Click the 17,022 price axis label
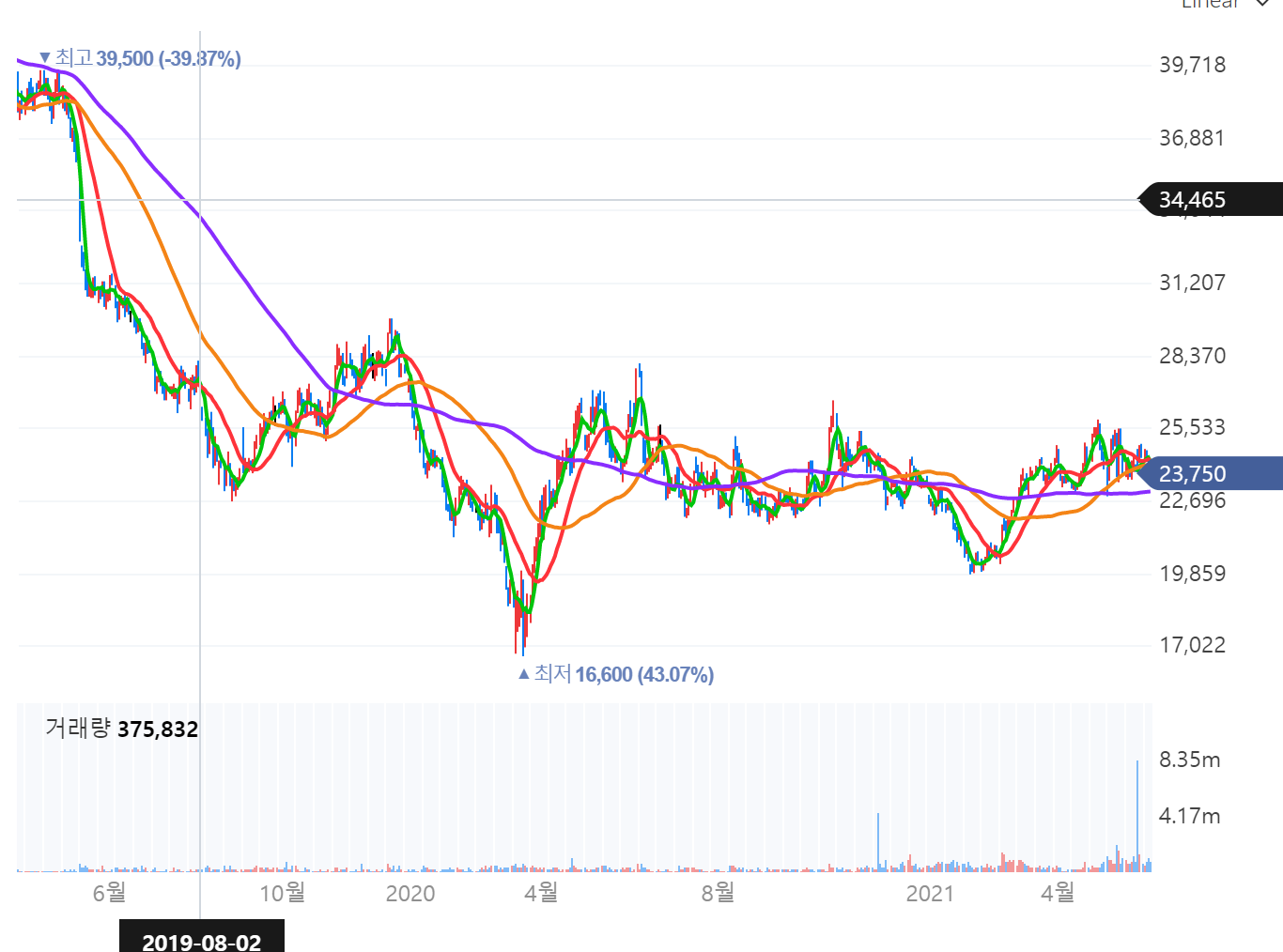1283x952 pixels. coord(1192,645)
